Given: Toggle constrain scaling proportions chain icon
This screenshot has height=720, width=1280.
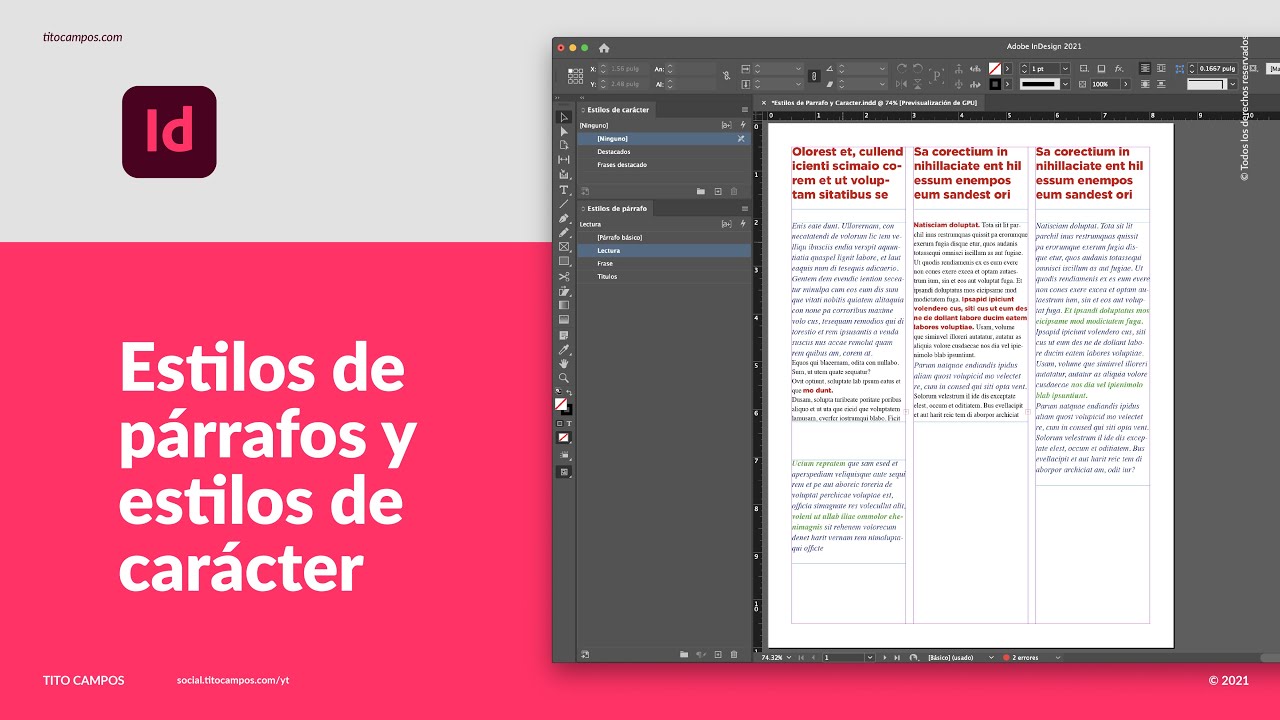Looking at the screenshot, I should tap(813, 76).
